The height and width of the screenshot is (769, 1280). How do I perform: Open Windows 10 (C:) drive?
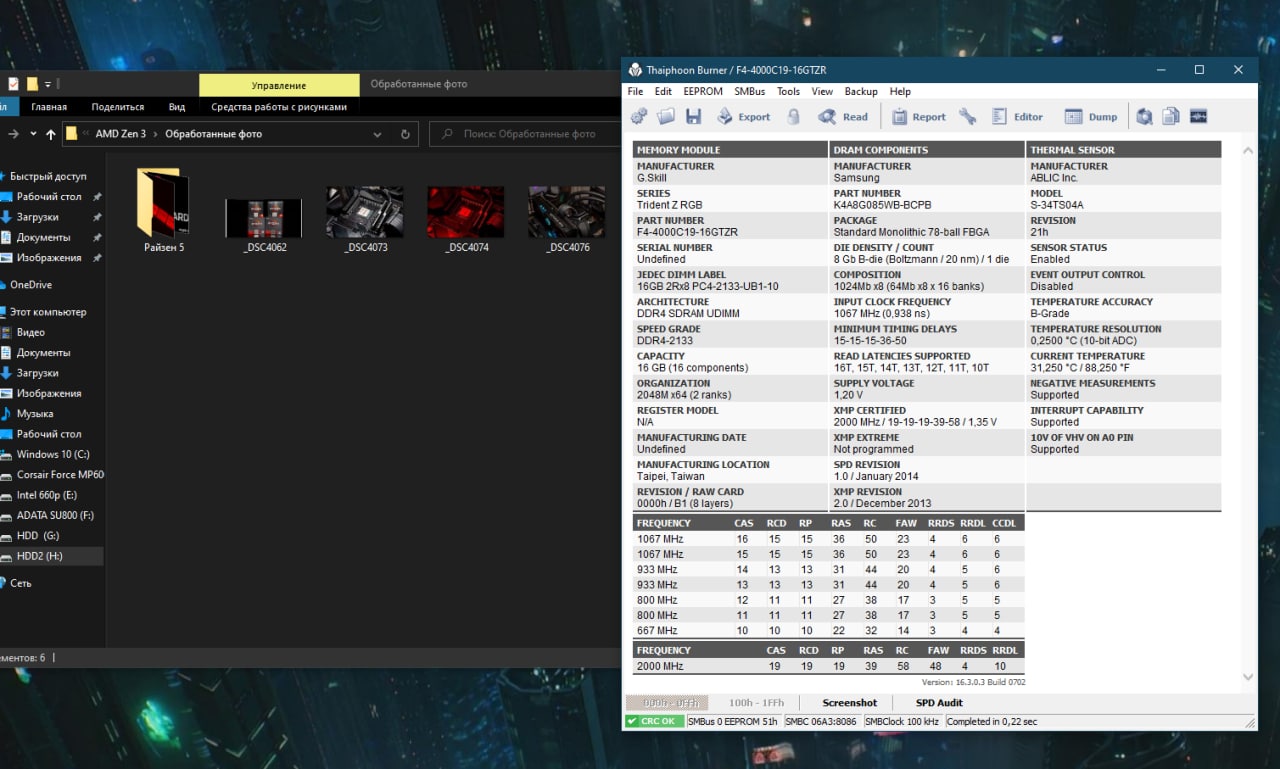(x=53, y=454)
